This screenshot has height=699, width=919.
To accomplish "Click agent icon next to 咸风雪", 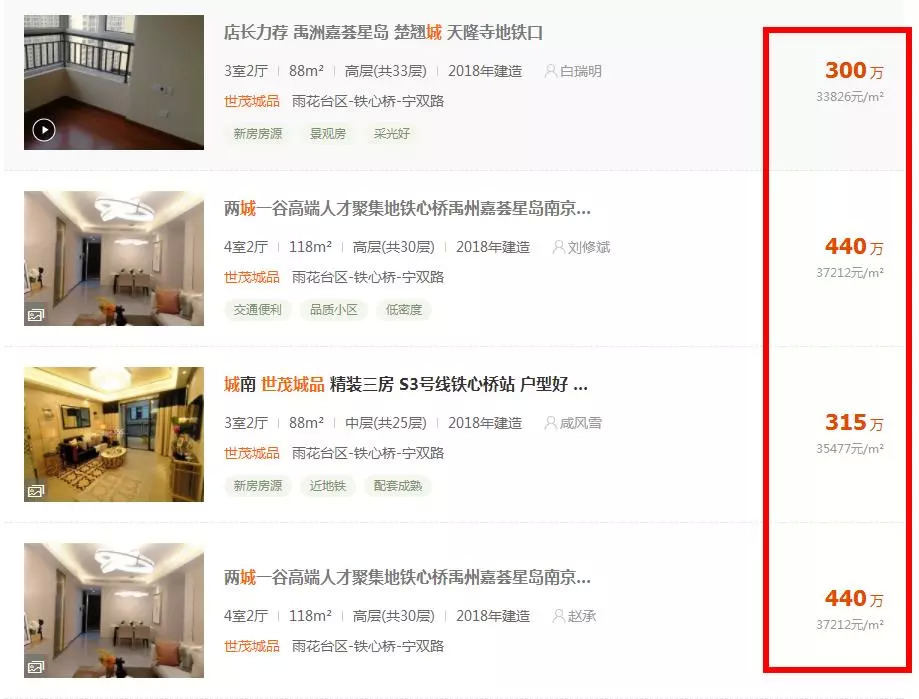I will pyautogui.click(x=550, y=422).
